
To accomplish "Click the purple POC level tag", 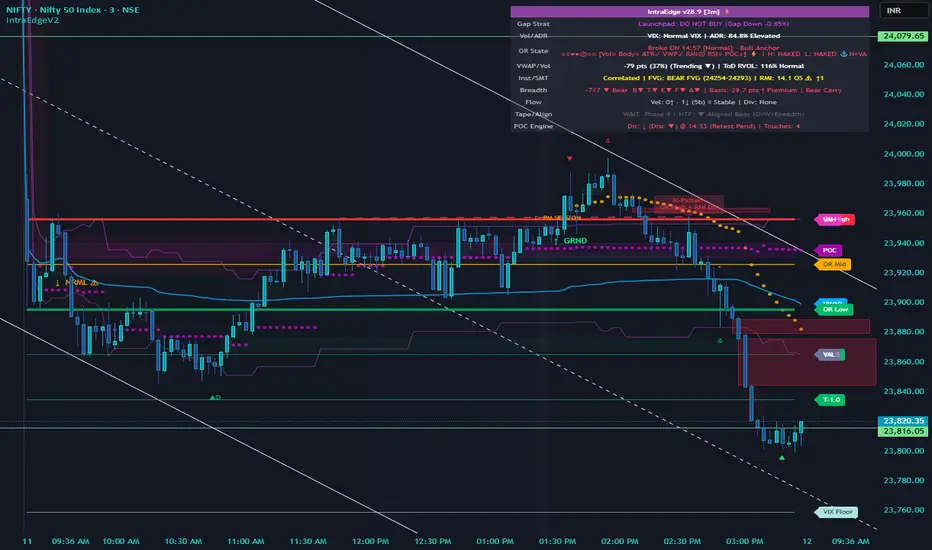I will coord(829,250).
